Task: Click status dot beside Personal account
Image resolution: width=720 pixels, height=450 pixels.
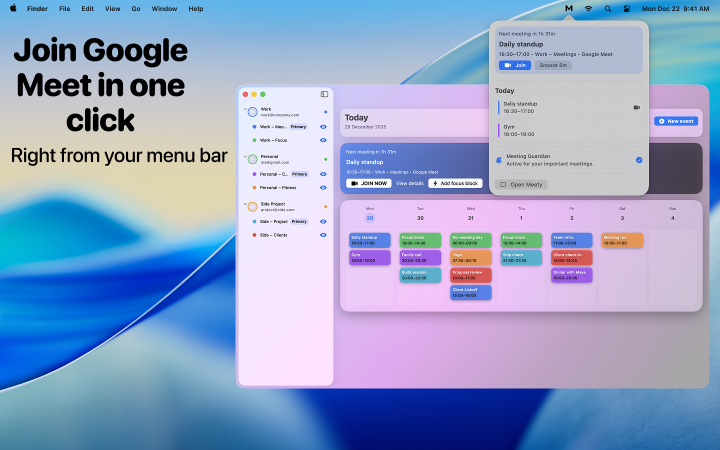Action: (326, 159)
